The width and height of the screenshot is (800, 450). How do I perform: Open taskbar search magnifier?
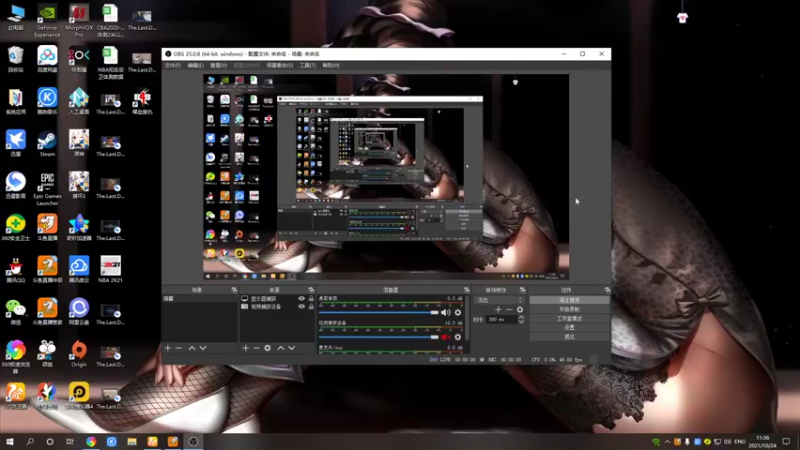(30, 441)
